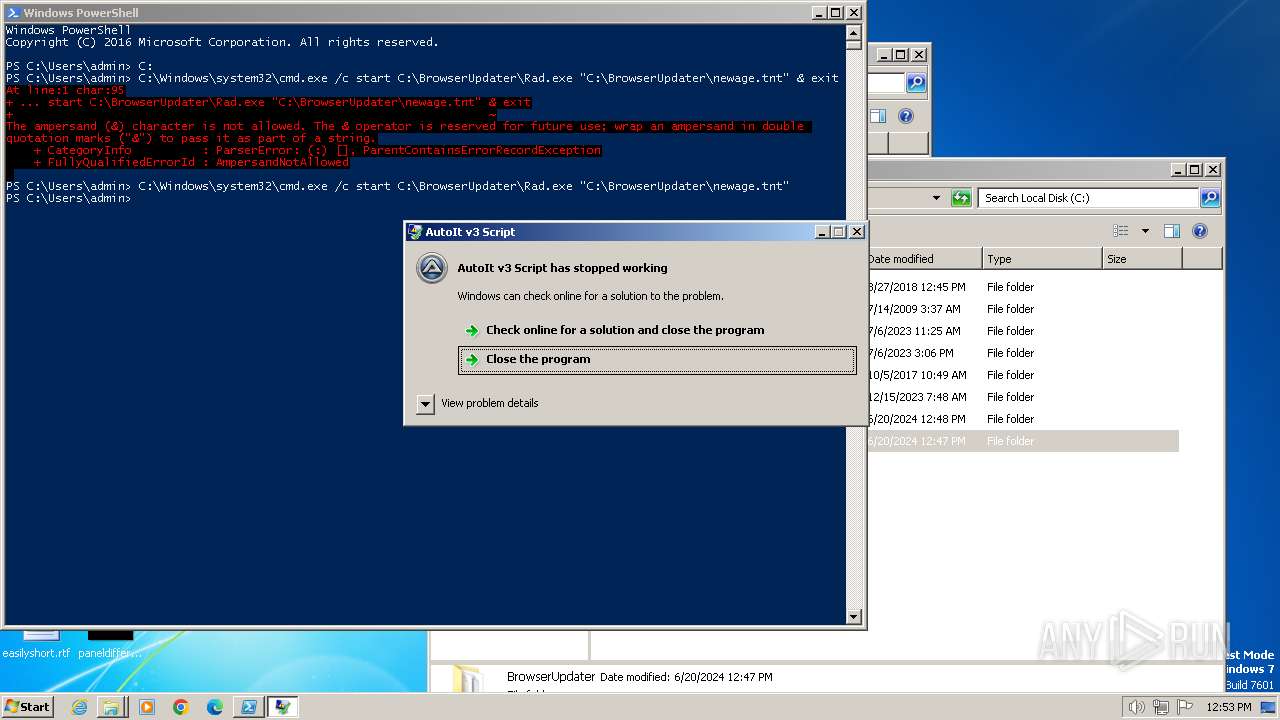Viewport: 1280px width, 720px height.
Task: Check online for a solution and close
Action: [657, 330]
